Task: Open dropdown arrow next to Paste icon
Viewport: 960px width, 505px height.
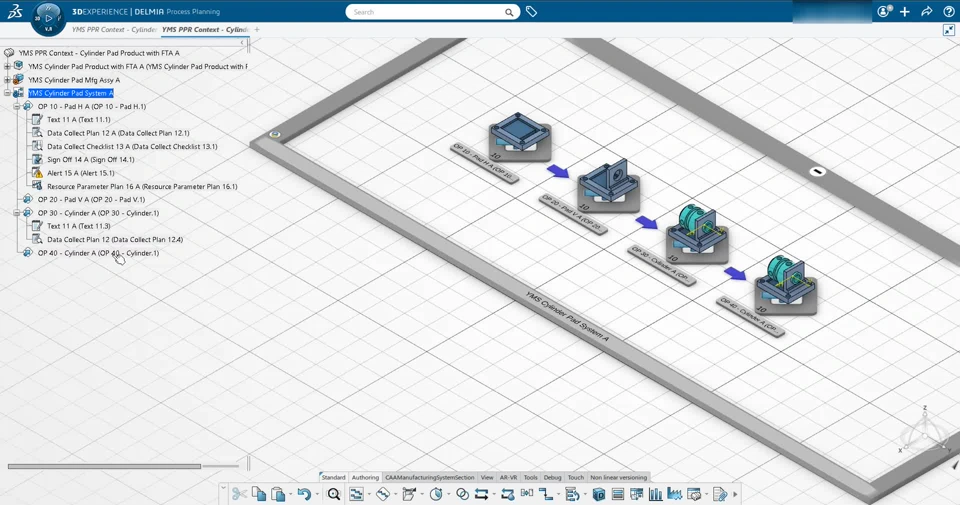Action: (x=290, y=494)
